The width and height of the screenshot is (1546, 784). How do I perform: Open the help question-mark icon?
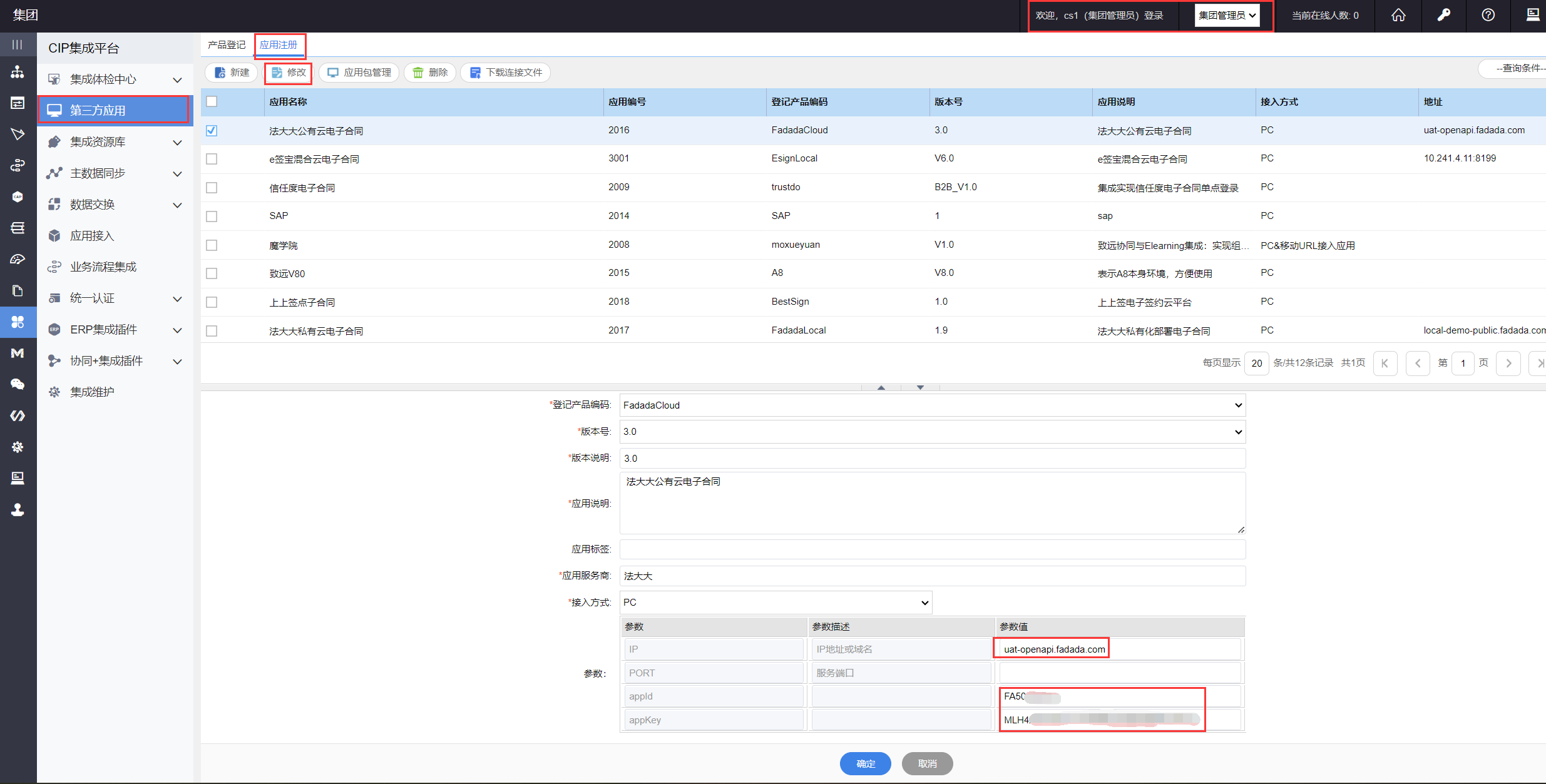click(1488, 15)
